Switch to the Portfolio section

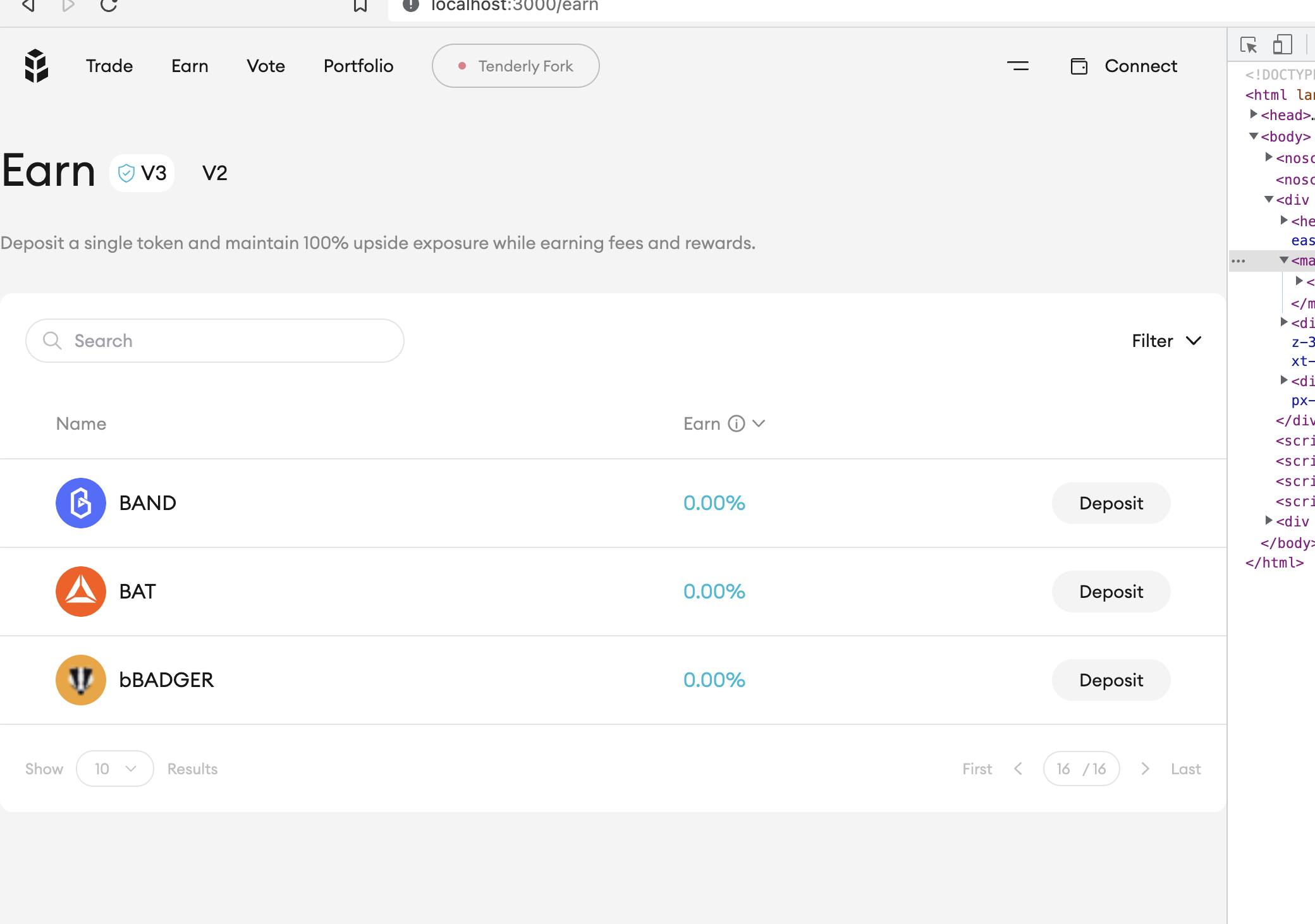coord(358,66)
